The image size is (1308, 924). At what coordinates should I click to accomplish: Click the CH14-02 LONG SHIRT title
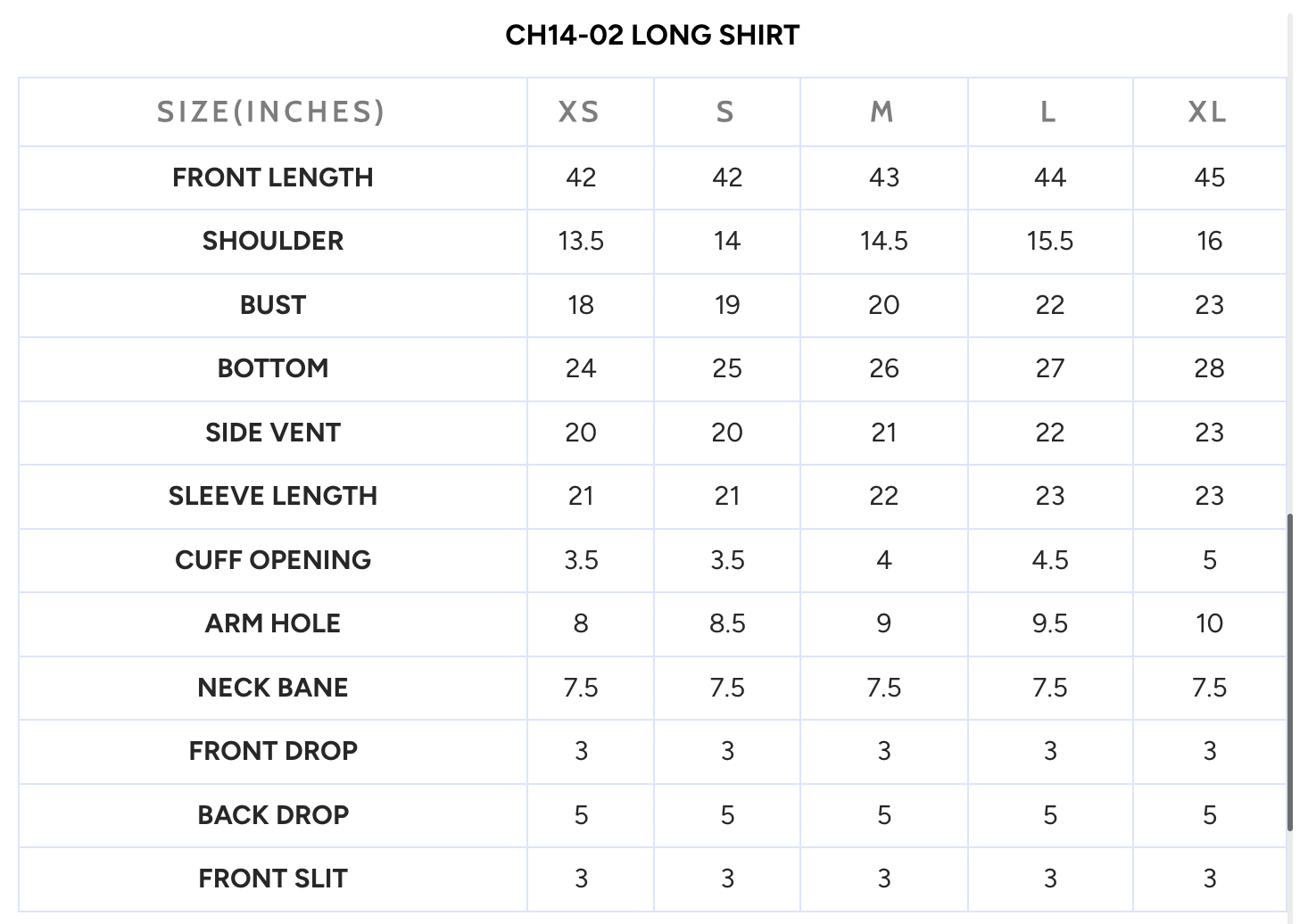coord(652,36)
